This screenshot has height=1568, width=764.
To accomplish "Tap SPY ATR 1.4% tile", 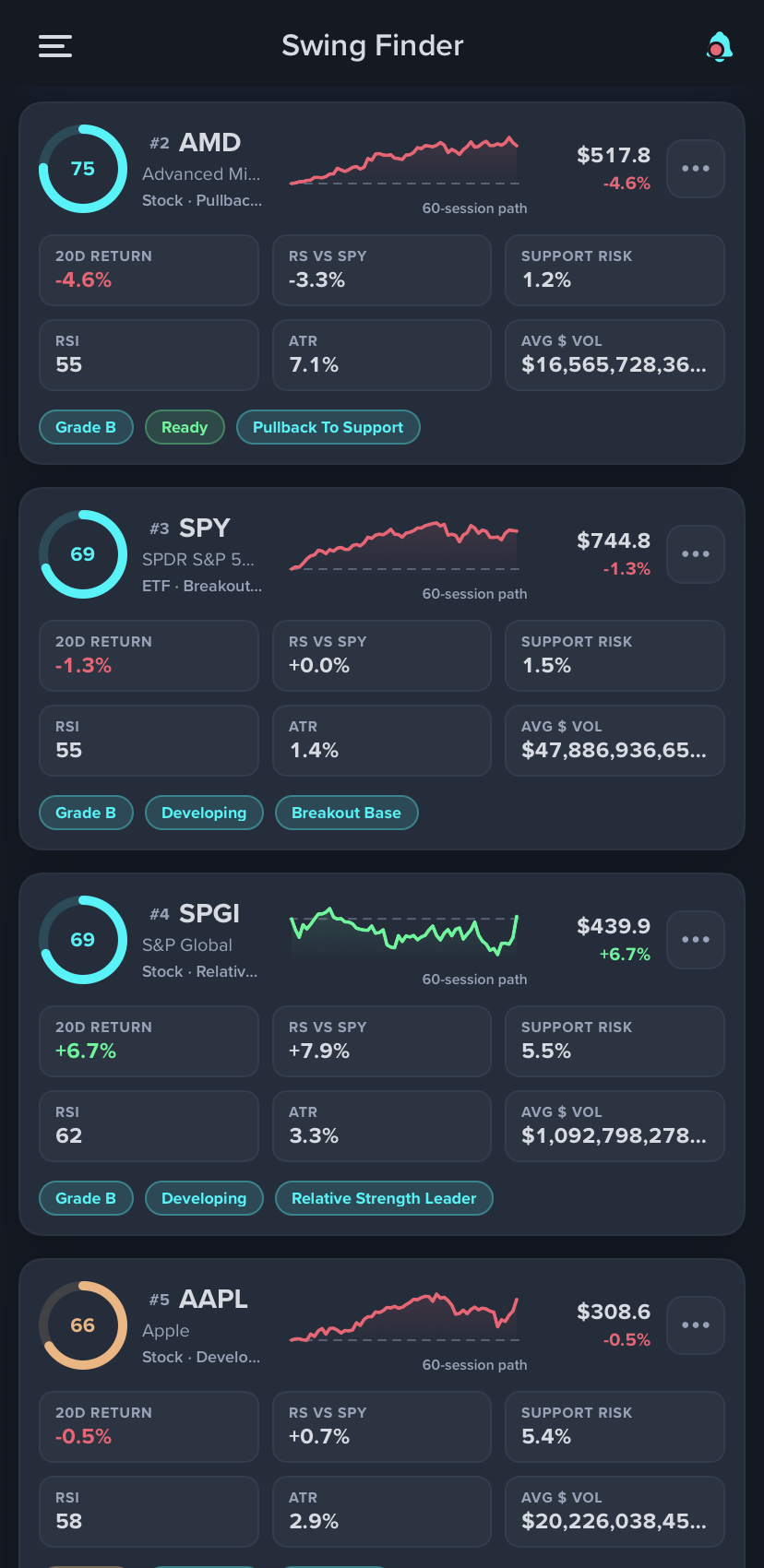I will (x=382, y=741).
